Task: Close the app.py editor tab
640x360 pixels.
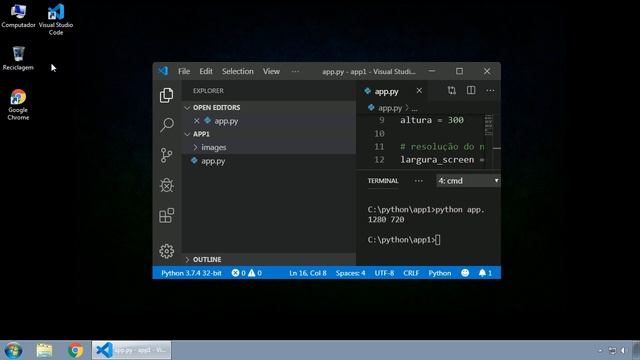Action: tap(419, 91)
